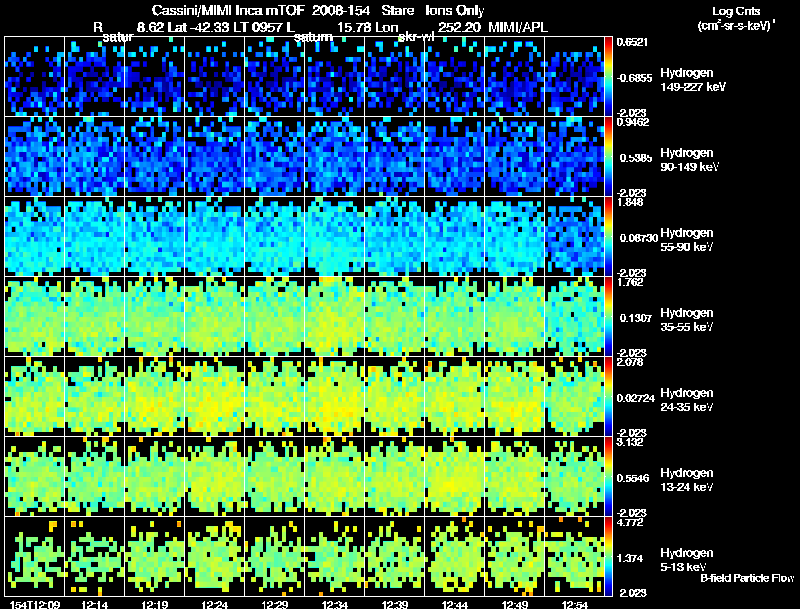Image resolution: width=800 pixels, height=609 pixels.
Task: Open the 55-90 keV image in the 12:54 column
Action: pyautogui.click(x=574, y=237)
